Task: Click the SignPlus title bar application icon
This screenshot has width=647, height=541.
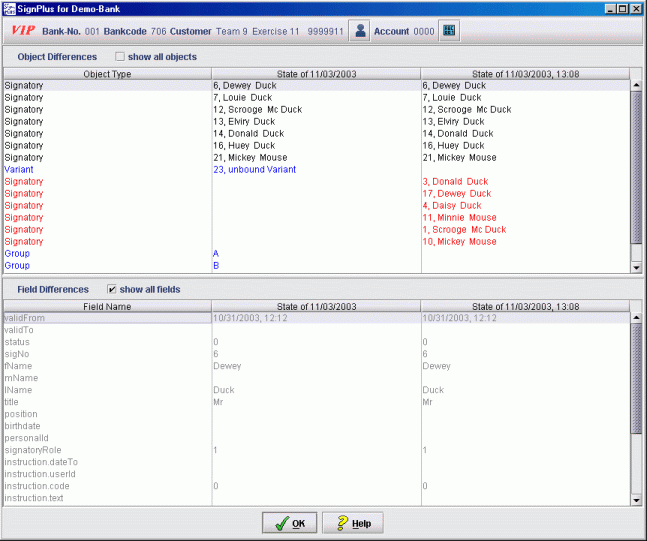Action: [x=9, y=8]
